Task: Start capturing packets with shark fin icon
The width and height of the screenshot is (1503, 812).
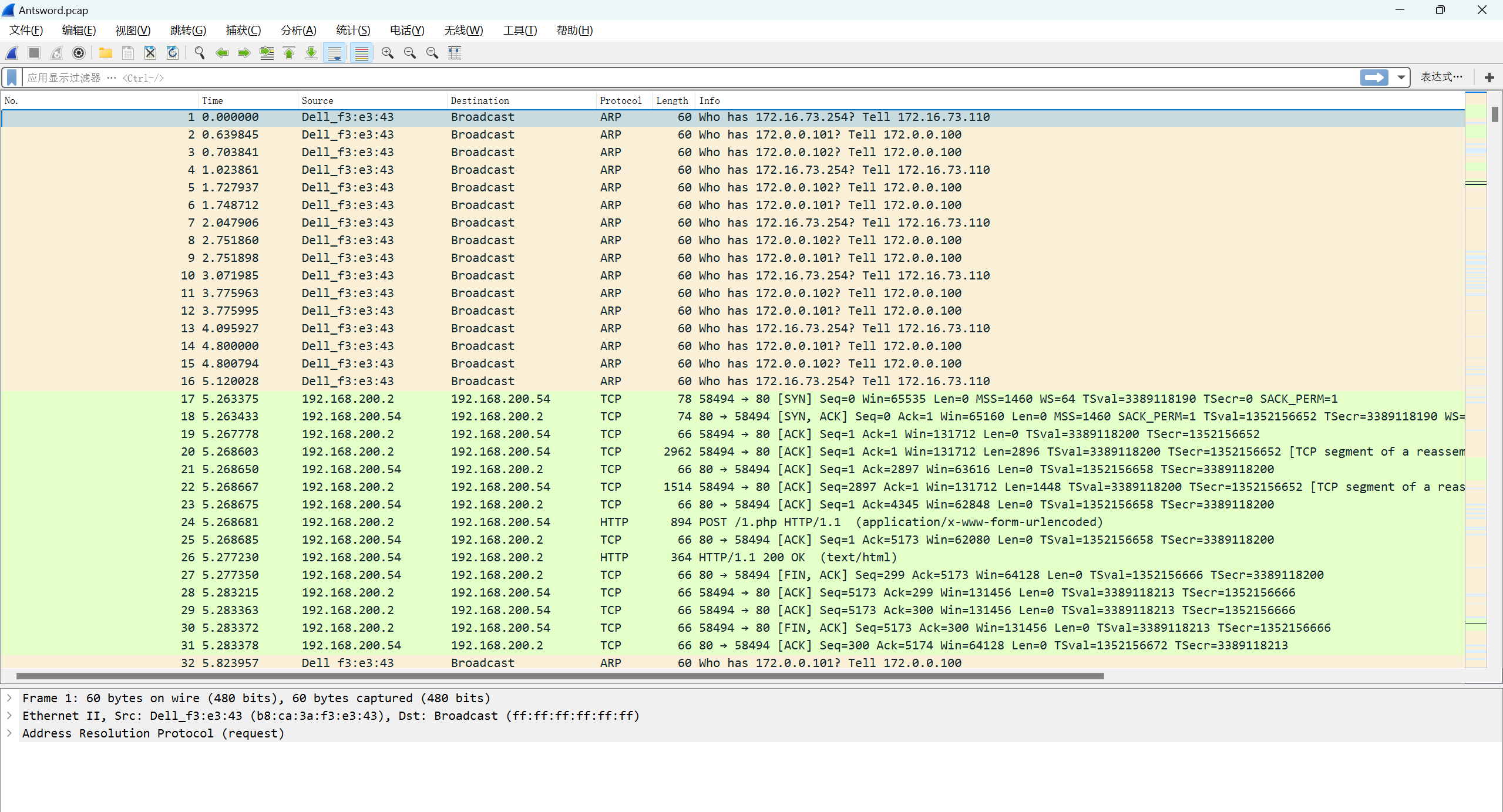Action: click(x=12, y=53)
